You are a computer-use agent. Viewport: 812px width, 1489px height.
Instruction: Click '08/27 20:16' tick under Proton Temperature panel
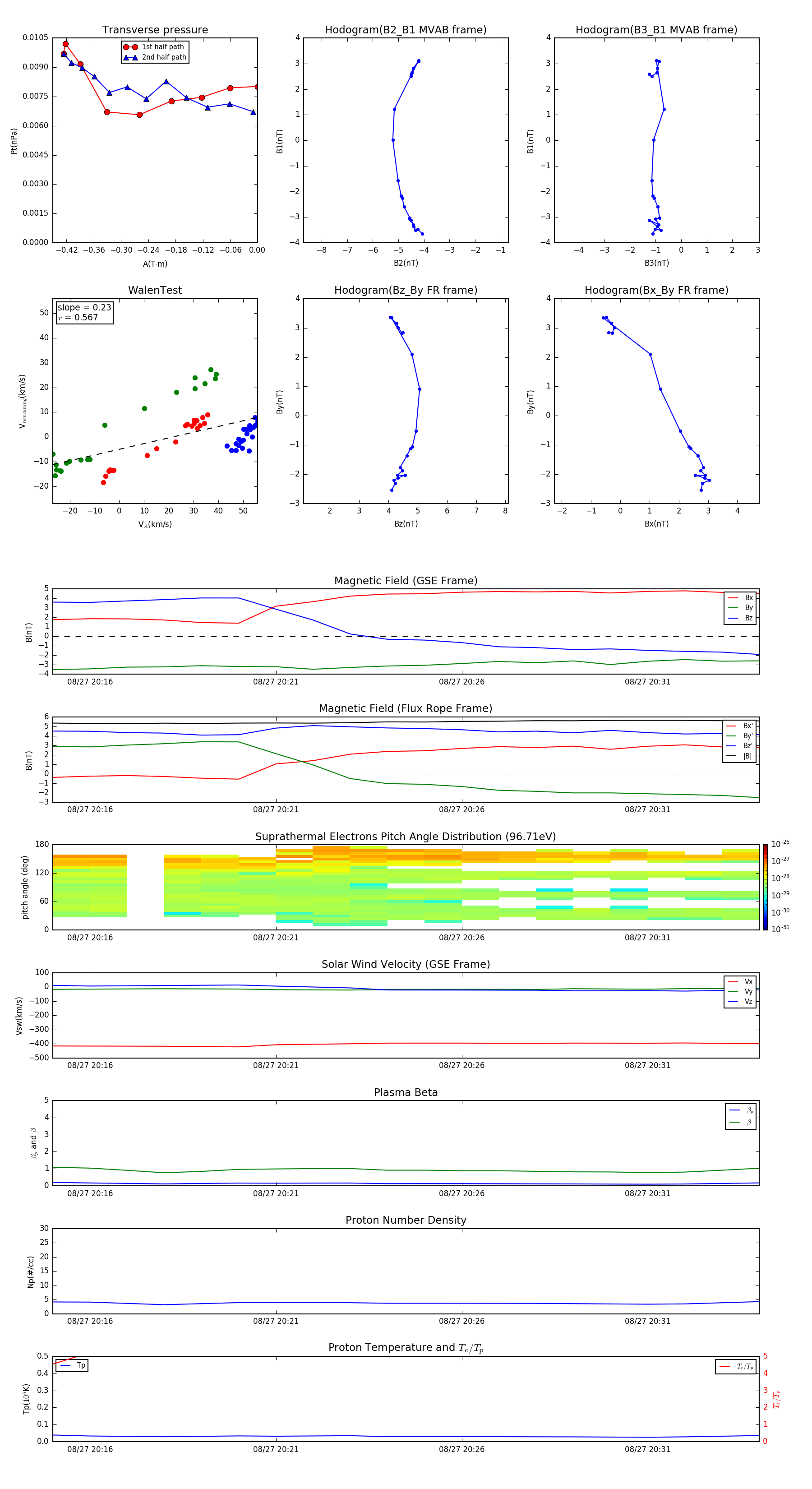[x=90, y=1449]
